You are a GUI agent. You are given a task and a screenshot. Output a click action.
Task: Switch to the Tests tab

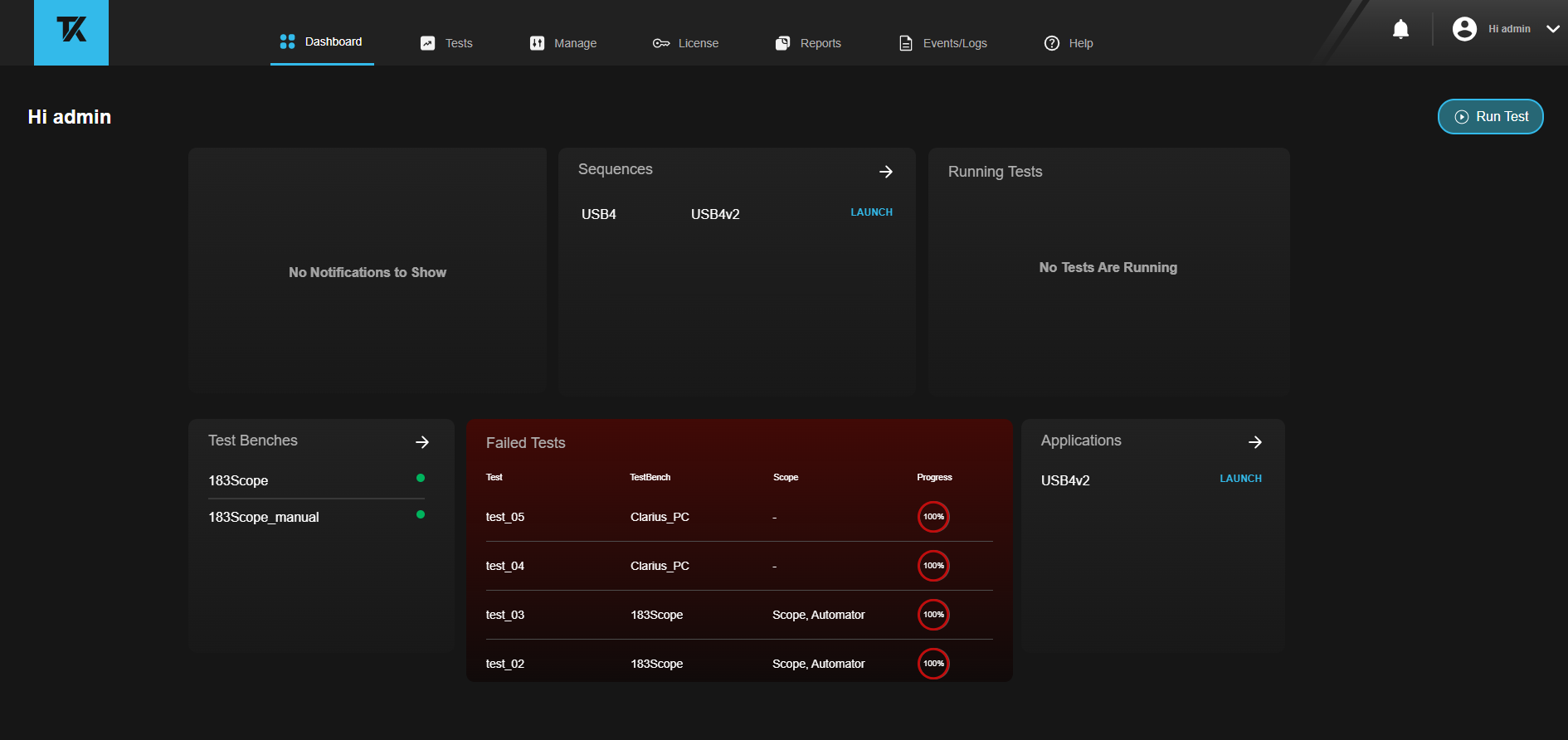coord(446,43)
